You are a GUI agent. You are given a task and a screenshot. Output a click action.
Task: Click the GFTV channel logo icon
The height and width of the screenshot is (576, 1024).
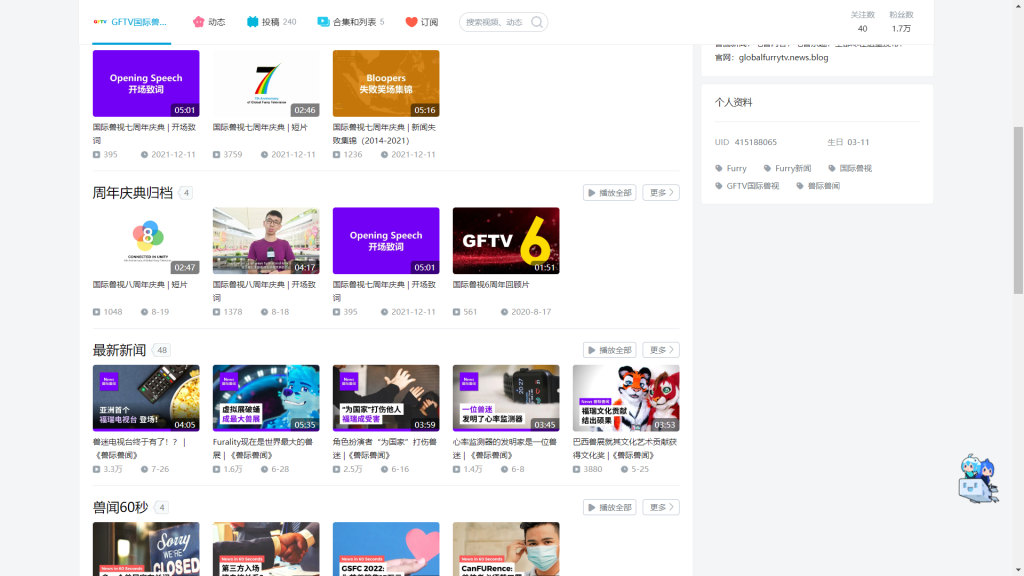[x=99, y=21]
